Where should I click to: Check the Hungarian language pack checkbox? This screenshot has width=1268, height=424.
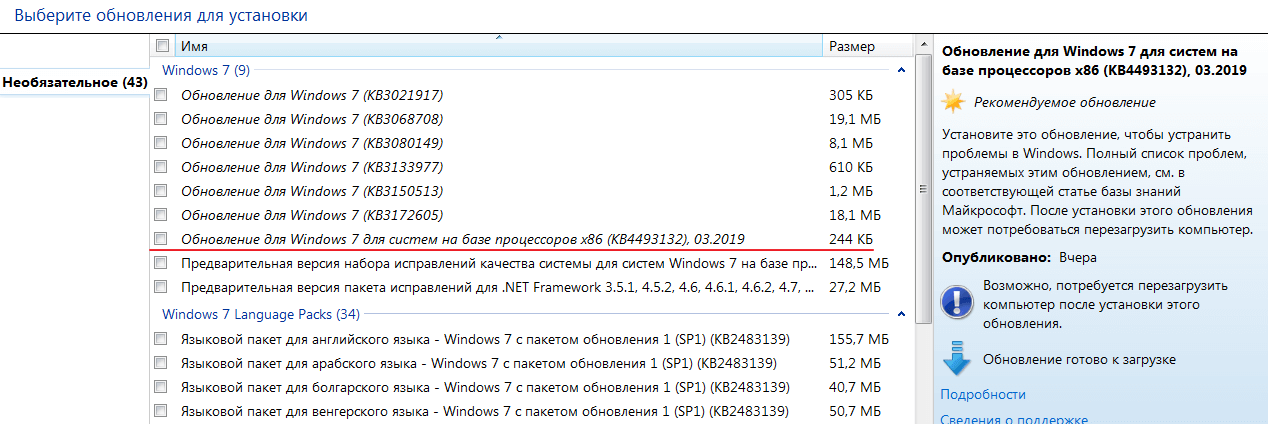(x=161, y=411)
